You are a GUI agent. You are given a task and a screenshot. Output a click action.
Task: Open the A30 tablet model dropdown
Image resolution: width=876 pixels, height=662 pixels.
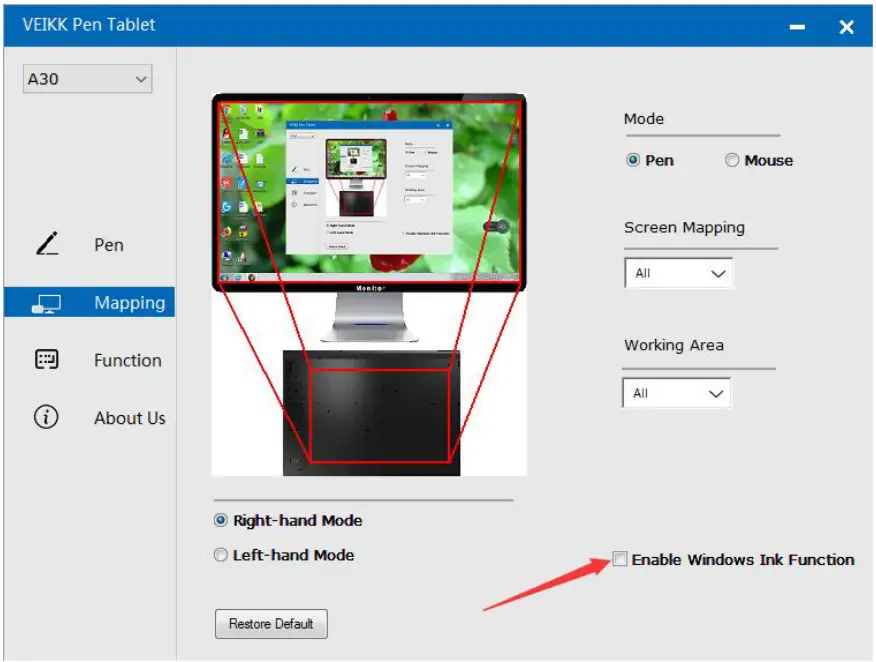pos(87,79)
